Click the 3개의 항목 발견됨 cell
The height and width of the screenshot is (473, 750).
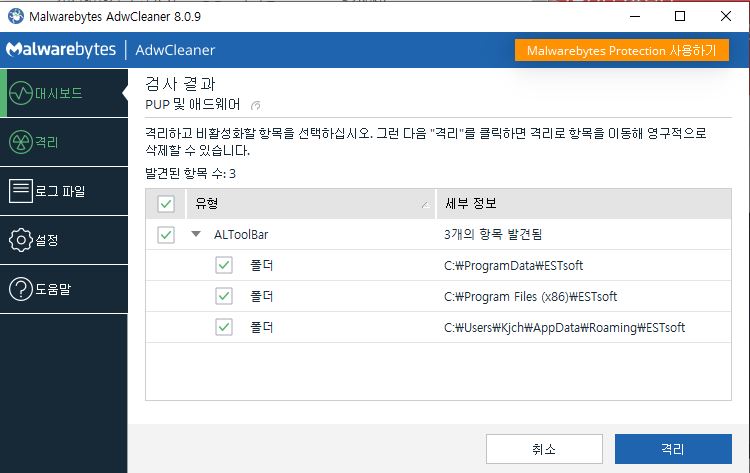493,234
